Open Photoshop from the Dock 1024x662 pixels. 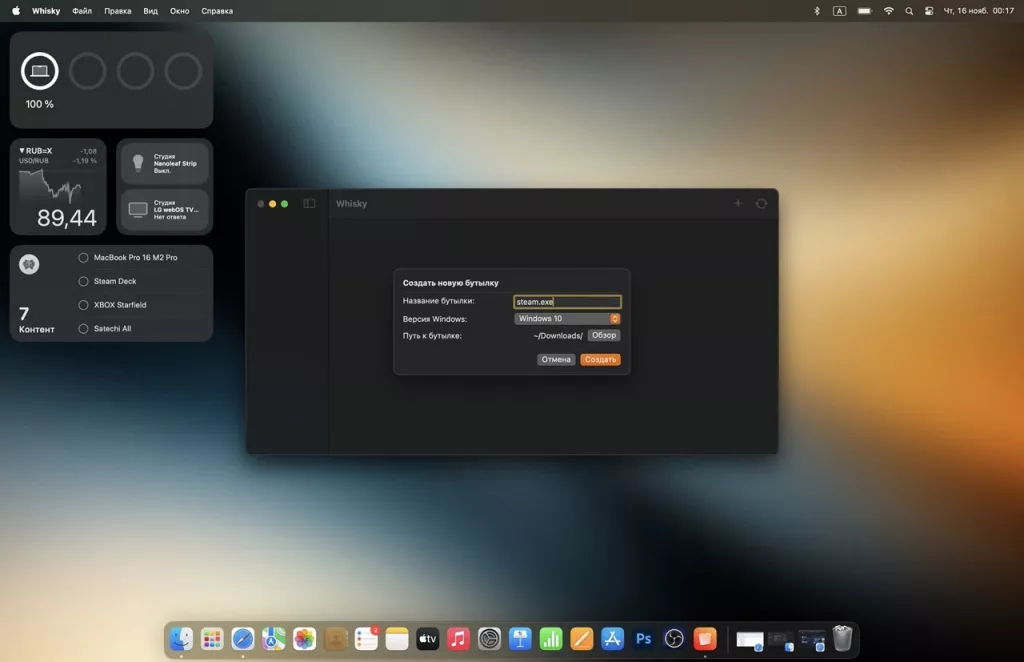[643, 639]
